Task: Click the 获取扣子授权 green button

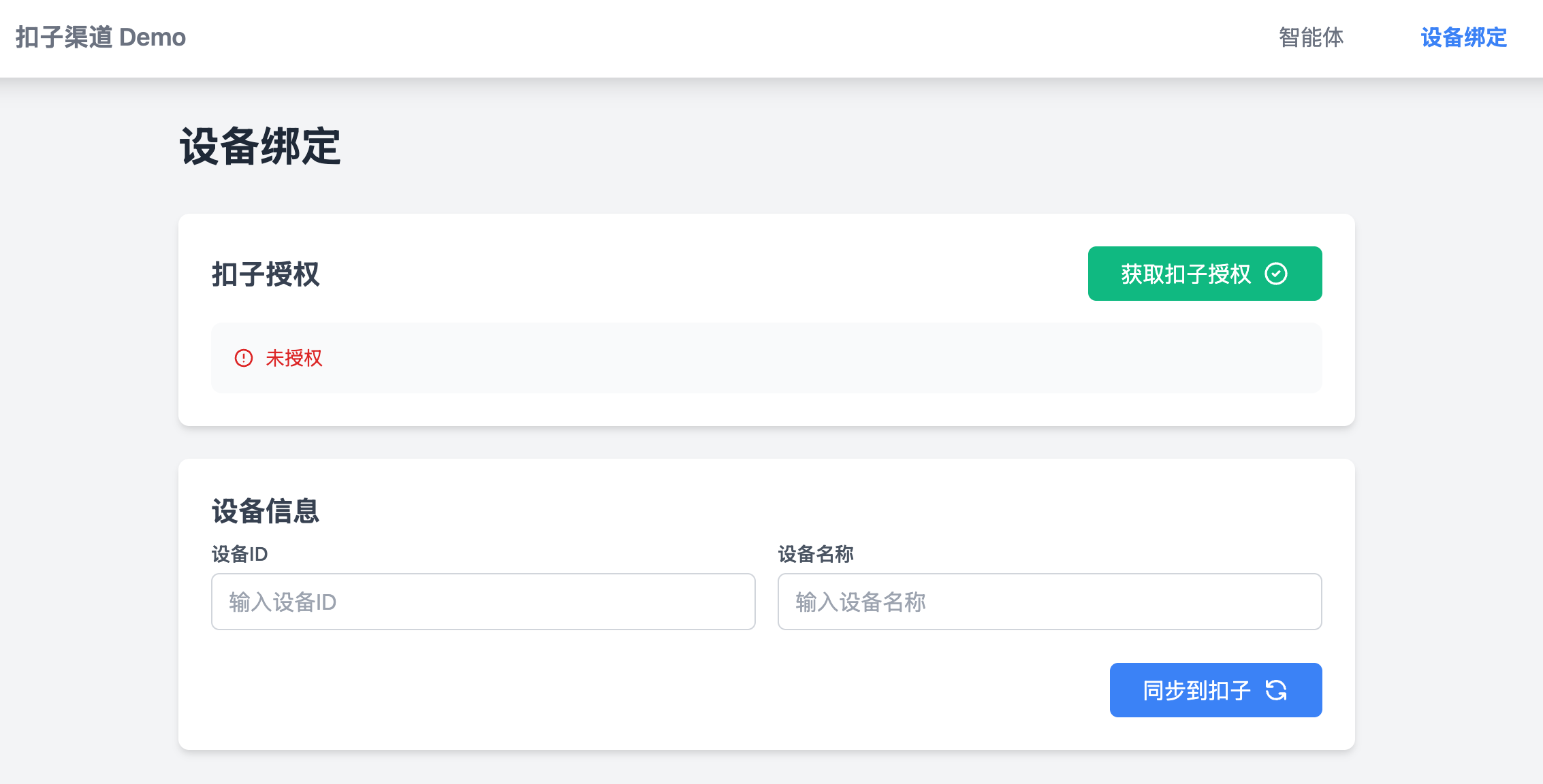Action: tap(1205, 274)
